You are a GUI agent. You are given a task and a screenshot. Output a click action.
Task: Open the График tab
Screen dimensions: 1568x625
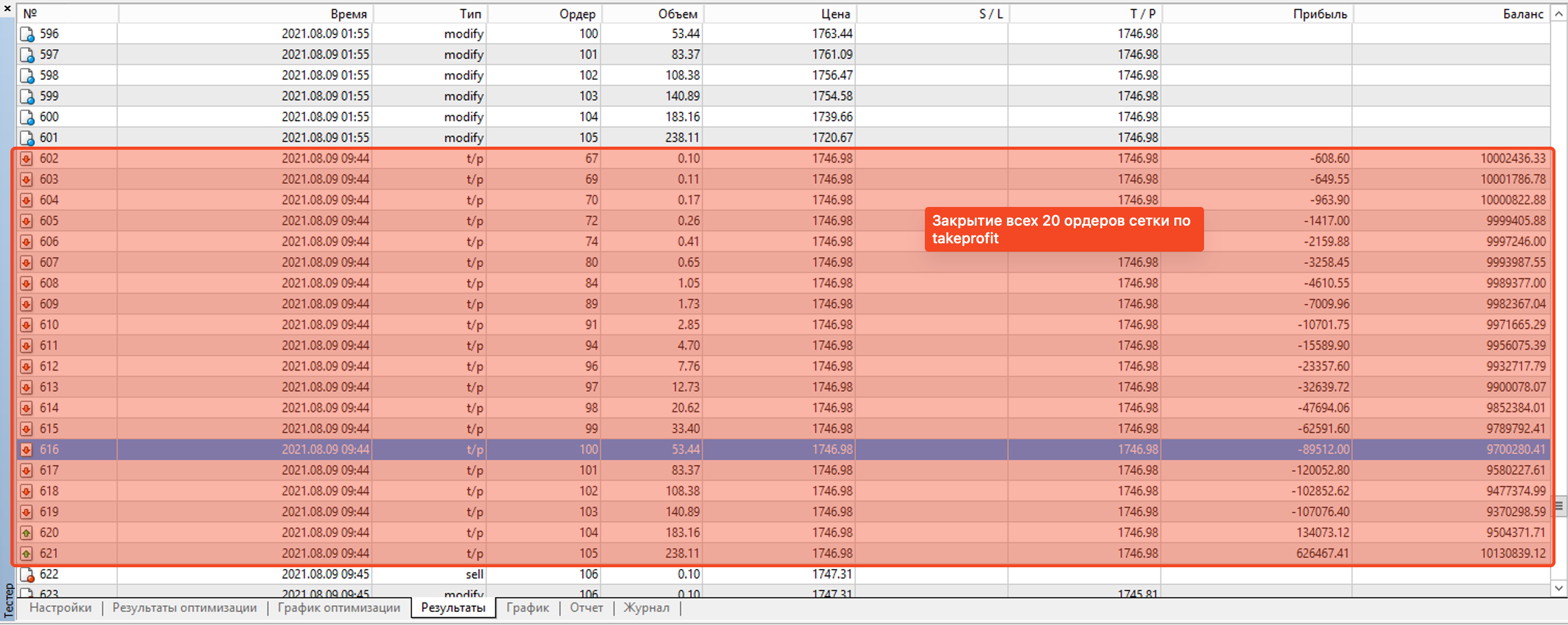(x=527, y=607)
